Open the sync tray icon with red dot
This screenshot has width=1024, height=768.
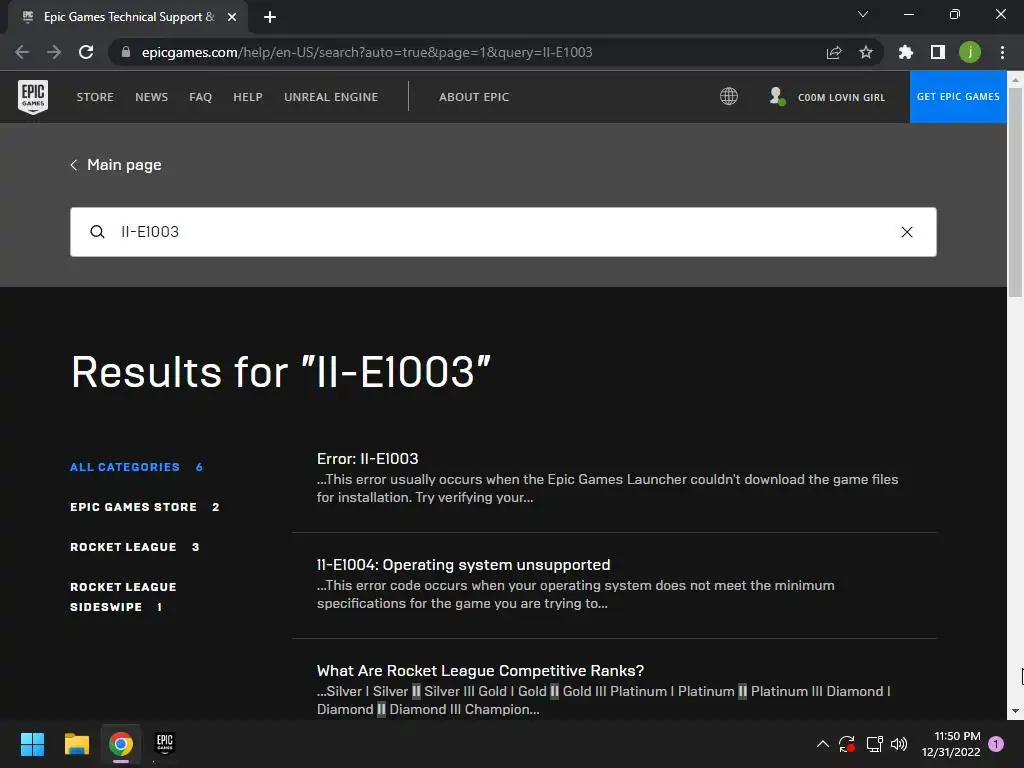tap(847, 744)
